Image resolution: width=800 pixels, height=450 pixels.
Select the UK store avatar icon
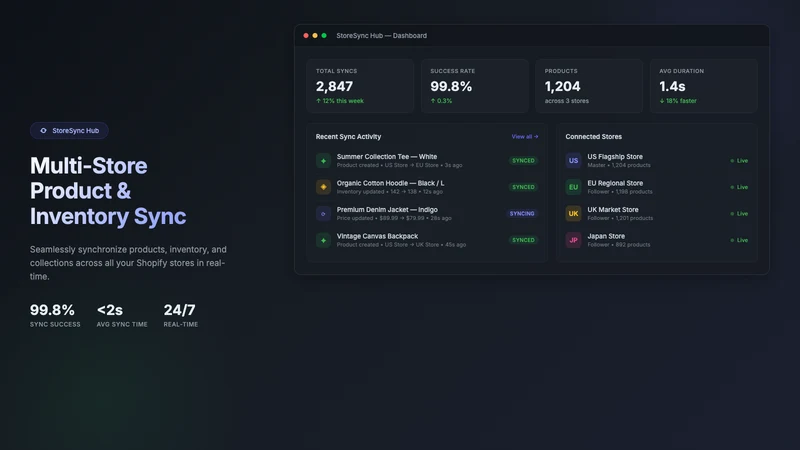click(573, 214)
